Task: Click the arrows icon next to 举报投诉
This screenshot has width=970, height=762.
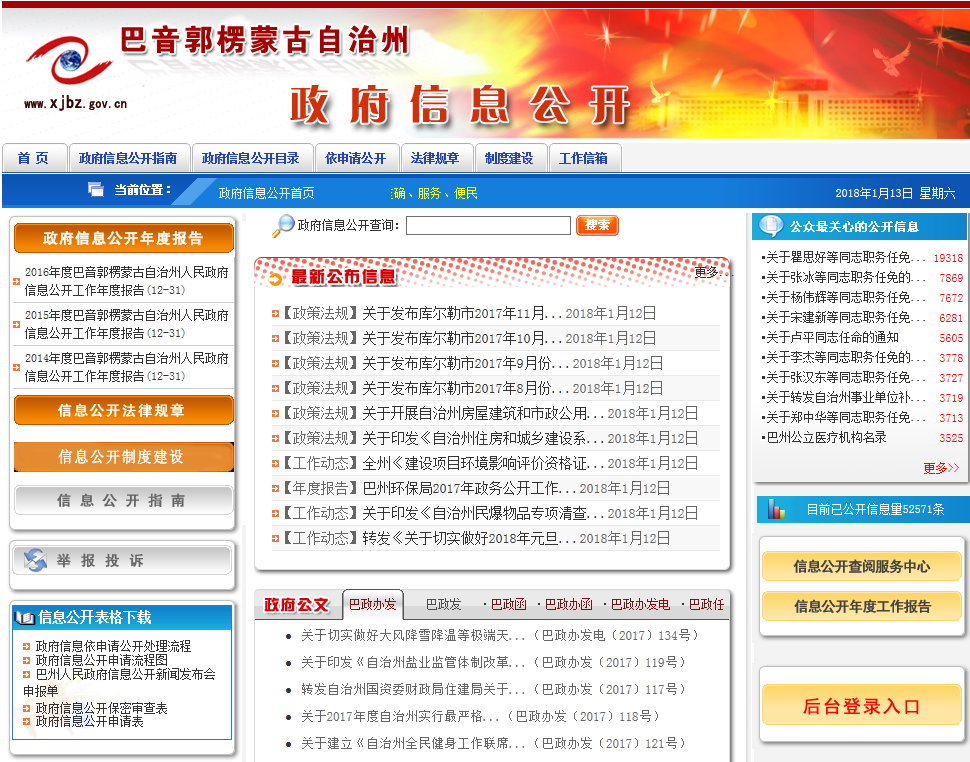Action: click(x=35, y=561)
